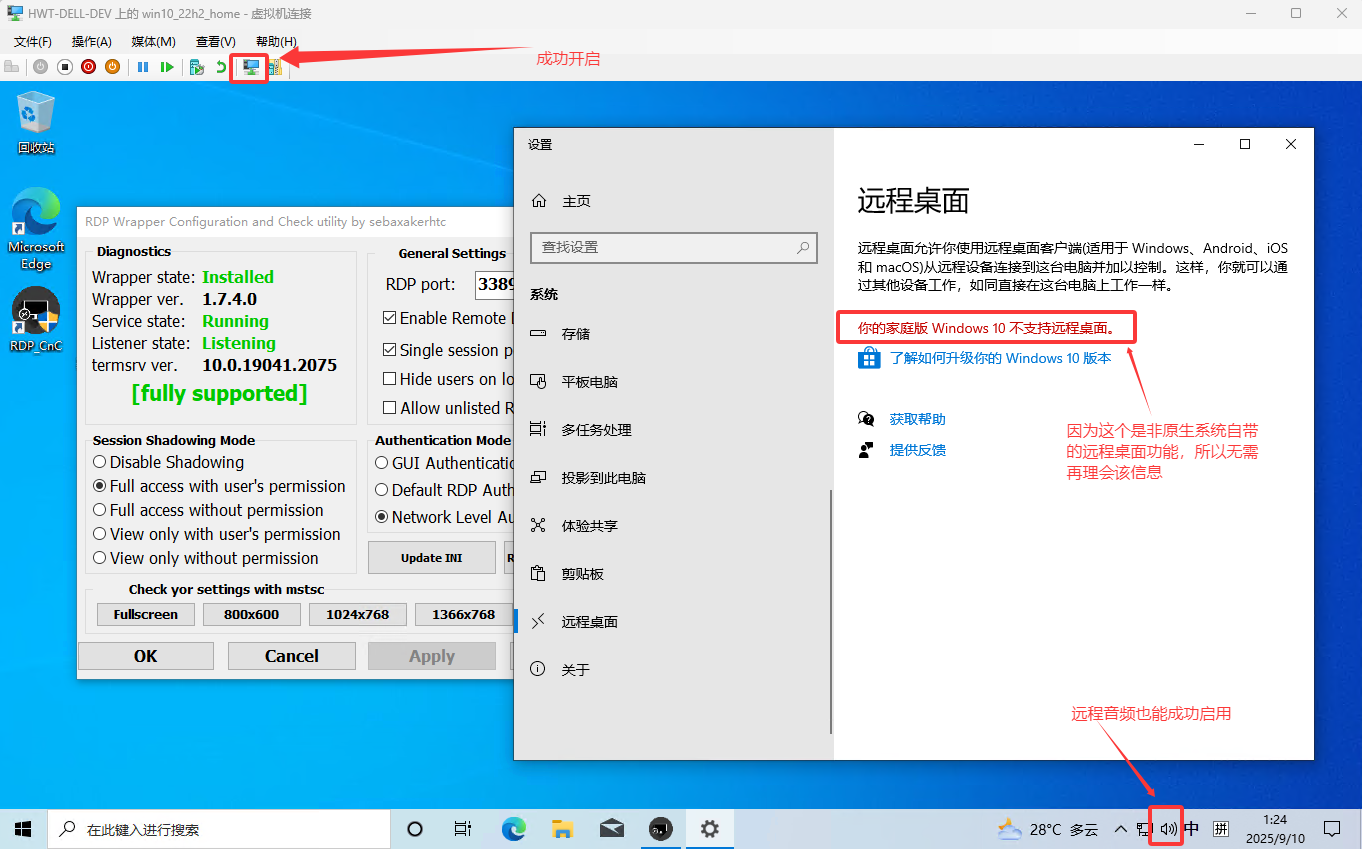Check the Hide users on logon box
The height and width of the screenshot is (849, 1362).
click(390, 379)
